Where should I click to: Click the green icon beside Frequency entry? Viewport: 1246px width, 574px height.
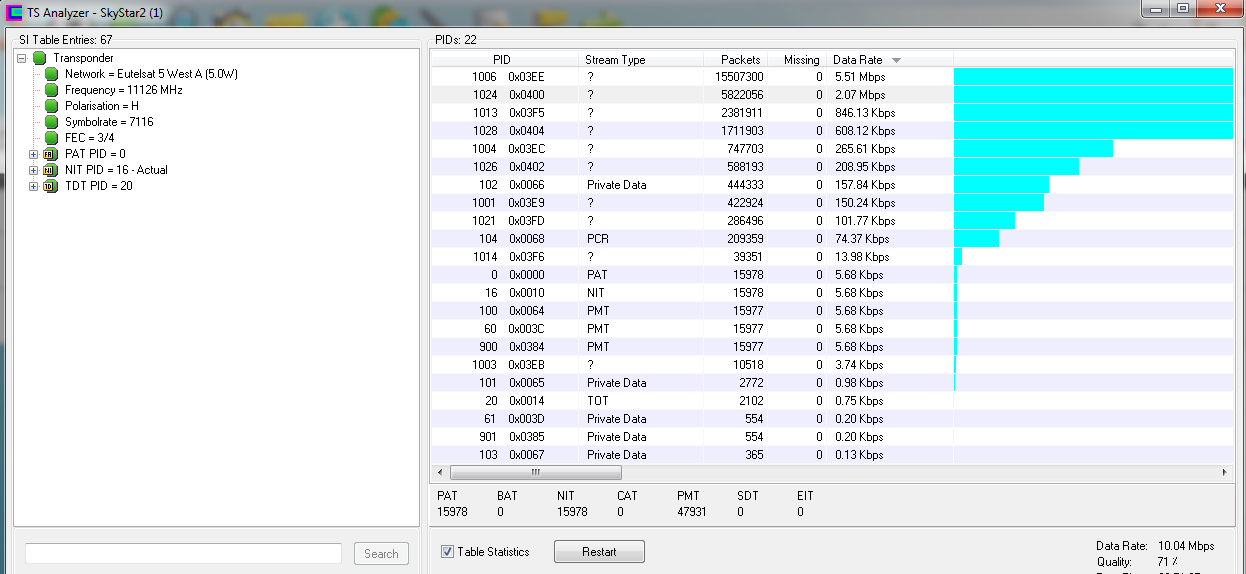[52, 90]
